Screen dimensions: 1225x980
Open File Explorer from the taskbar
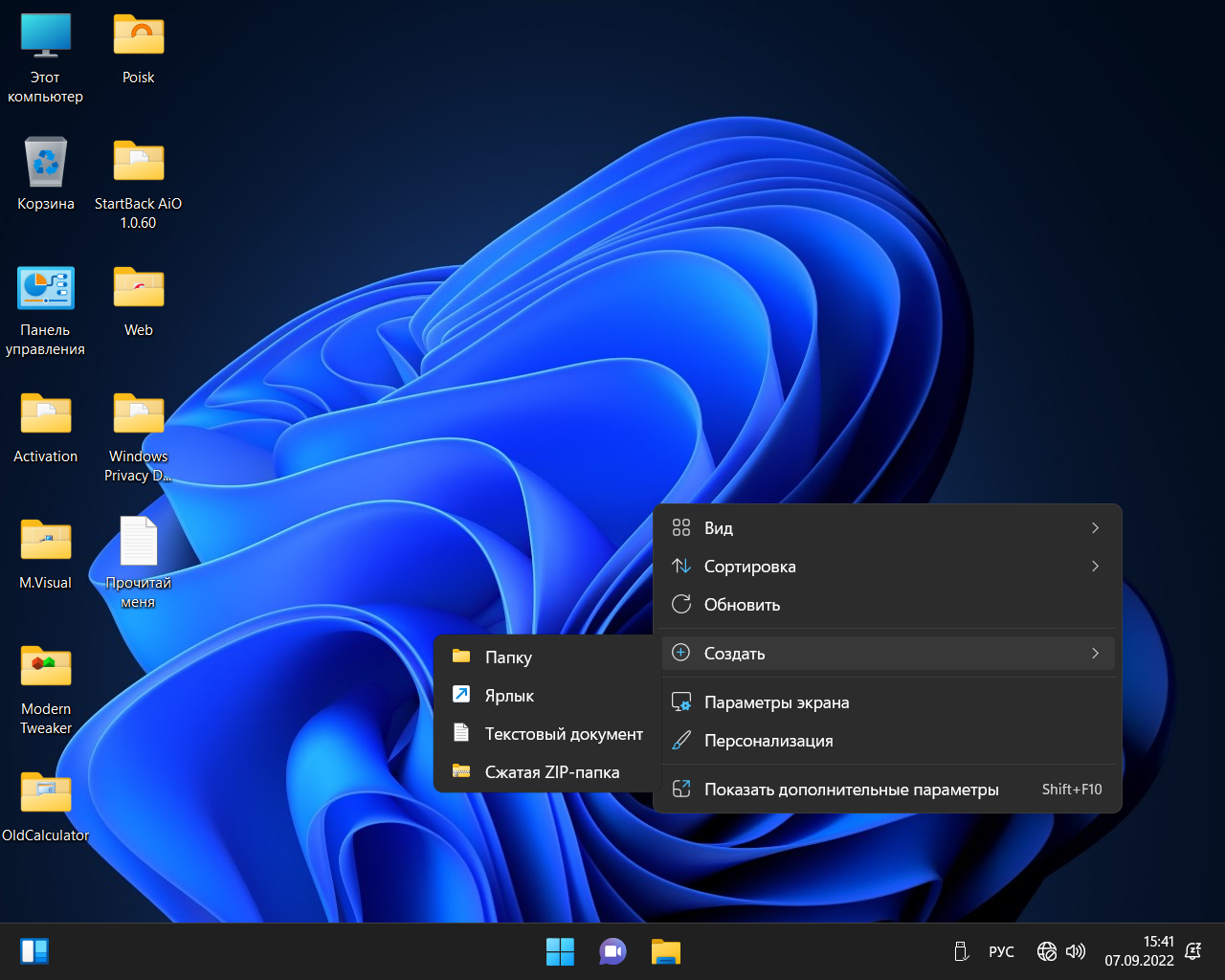tap(665, 951)
